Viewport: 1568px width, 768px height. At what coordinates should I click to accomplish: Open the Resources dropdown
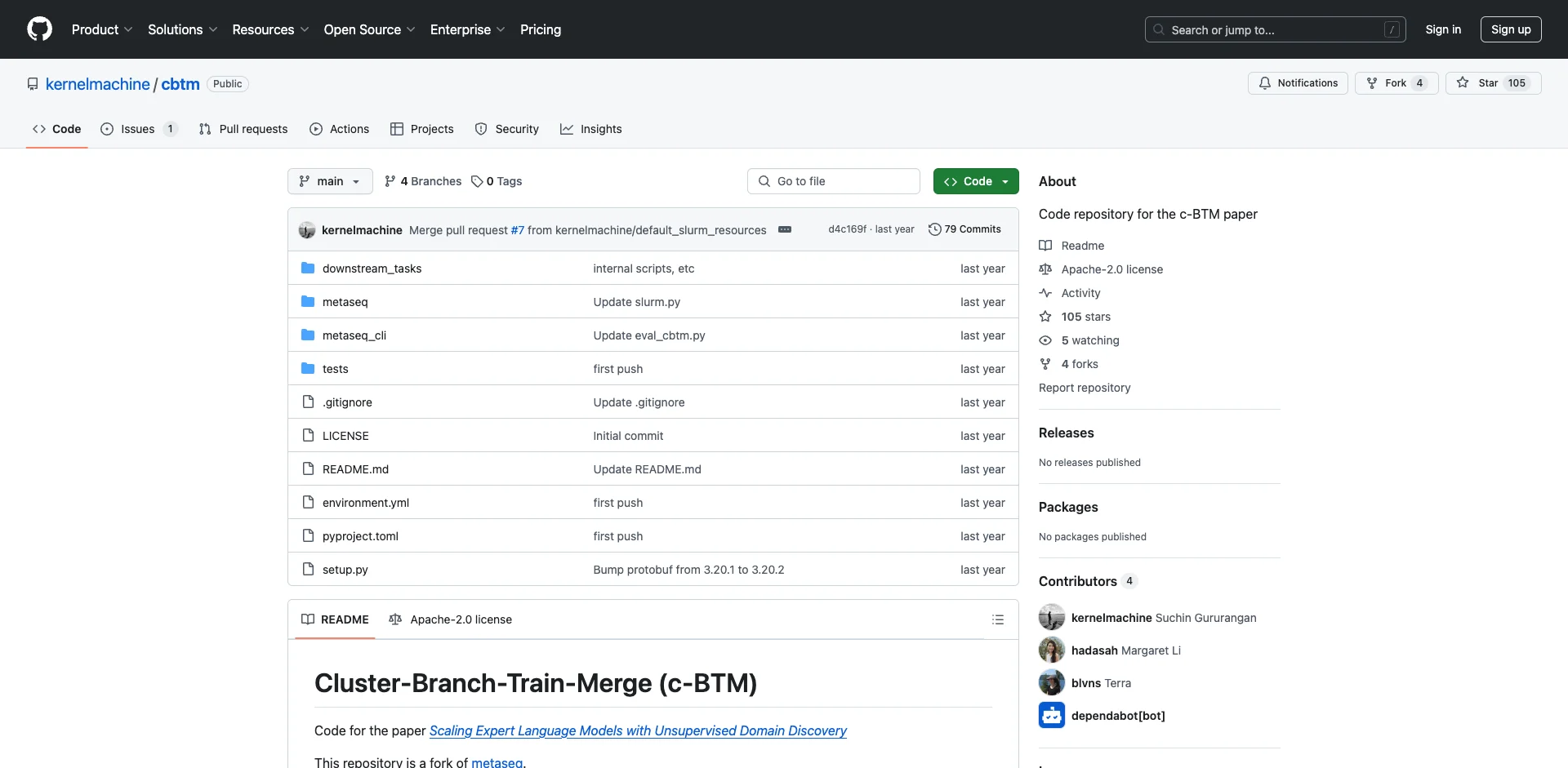tap(270, 29)
